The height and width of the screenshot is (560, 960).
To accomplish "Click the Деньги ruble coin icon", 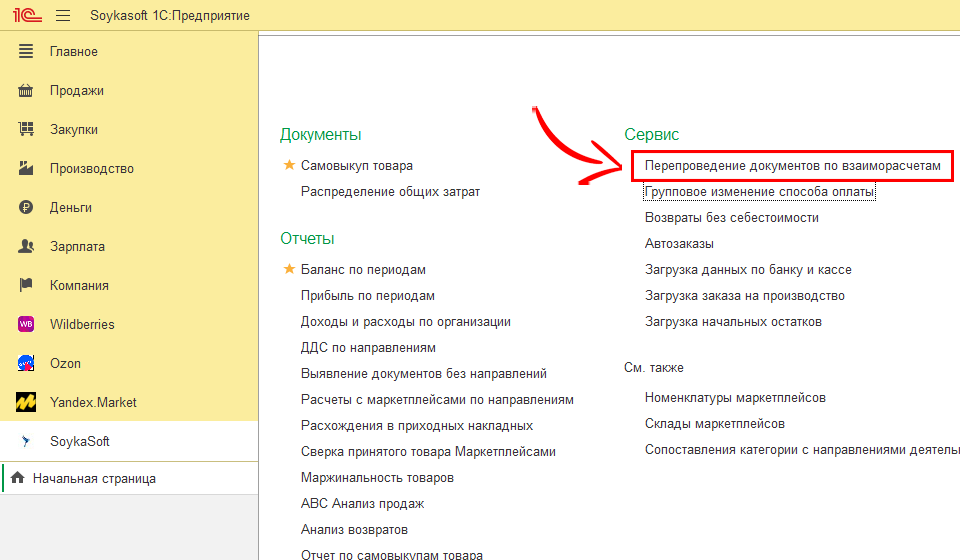I will pos(27,208).
